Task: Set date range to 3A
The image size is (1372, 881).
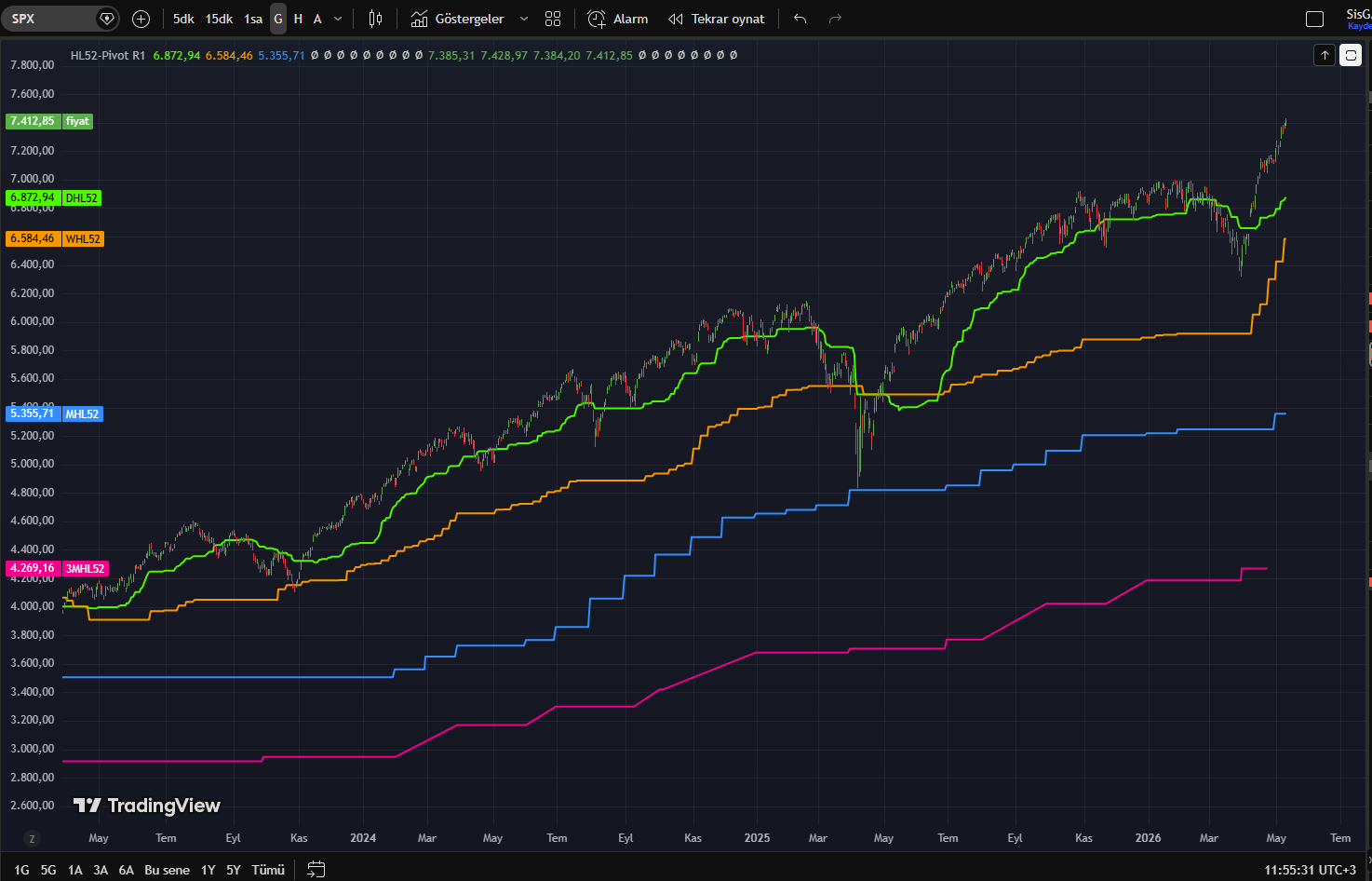Action: (101, 870)
